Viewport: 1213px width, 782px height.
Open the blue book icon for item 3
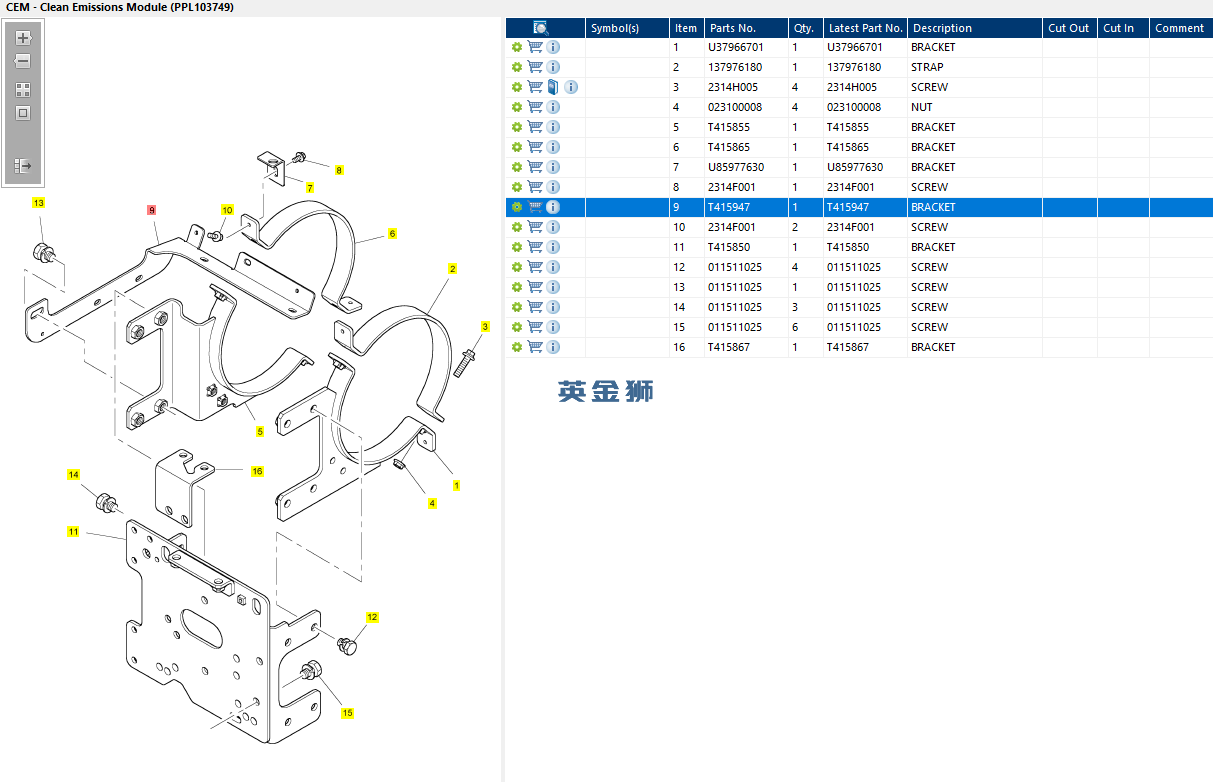[553, 87]
